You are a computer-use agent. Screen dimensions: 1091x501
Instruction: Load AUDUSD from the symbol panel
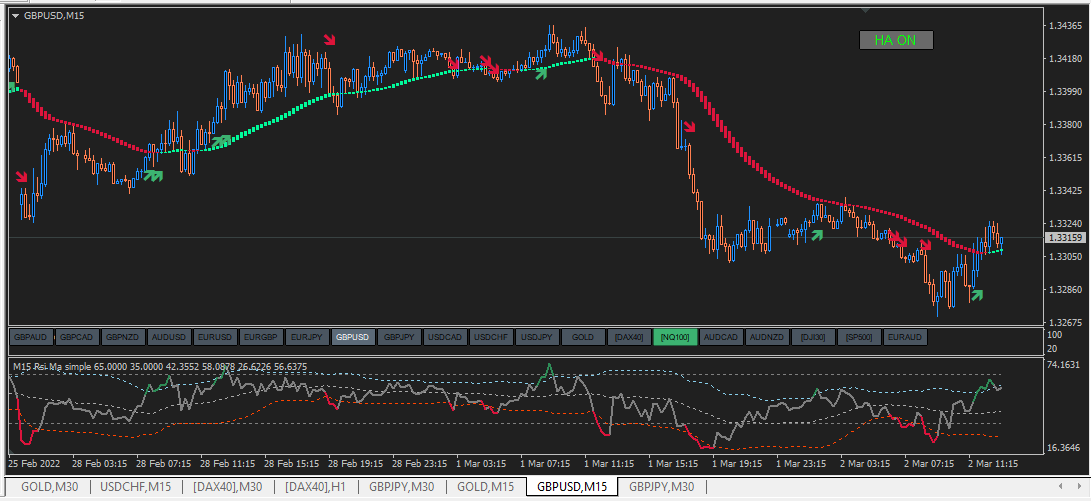[169, 337]
